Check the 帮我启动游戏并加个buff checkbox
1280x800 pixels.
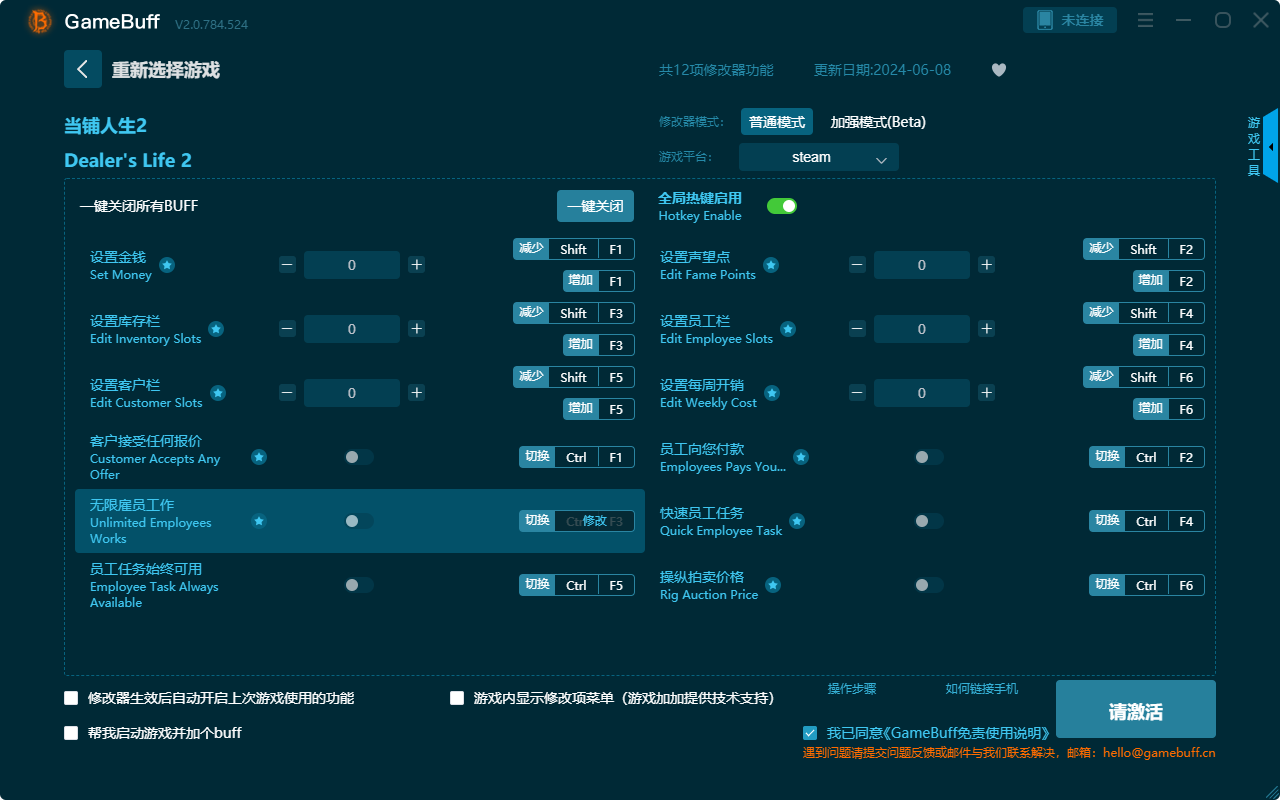[71, 733]
